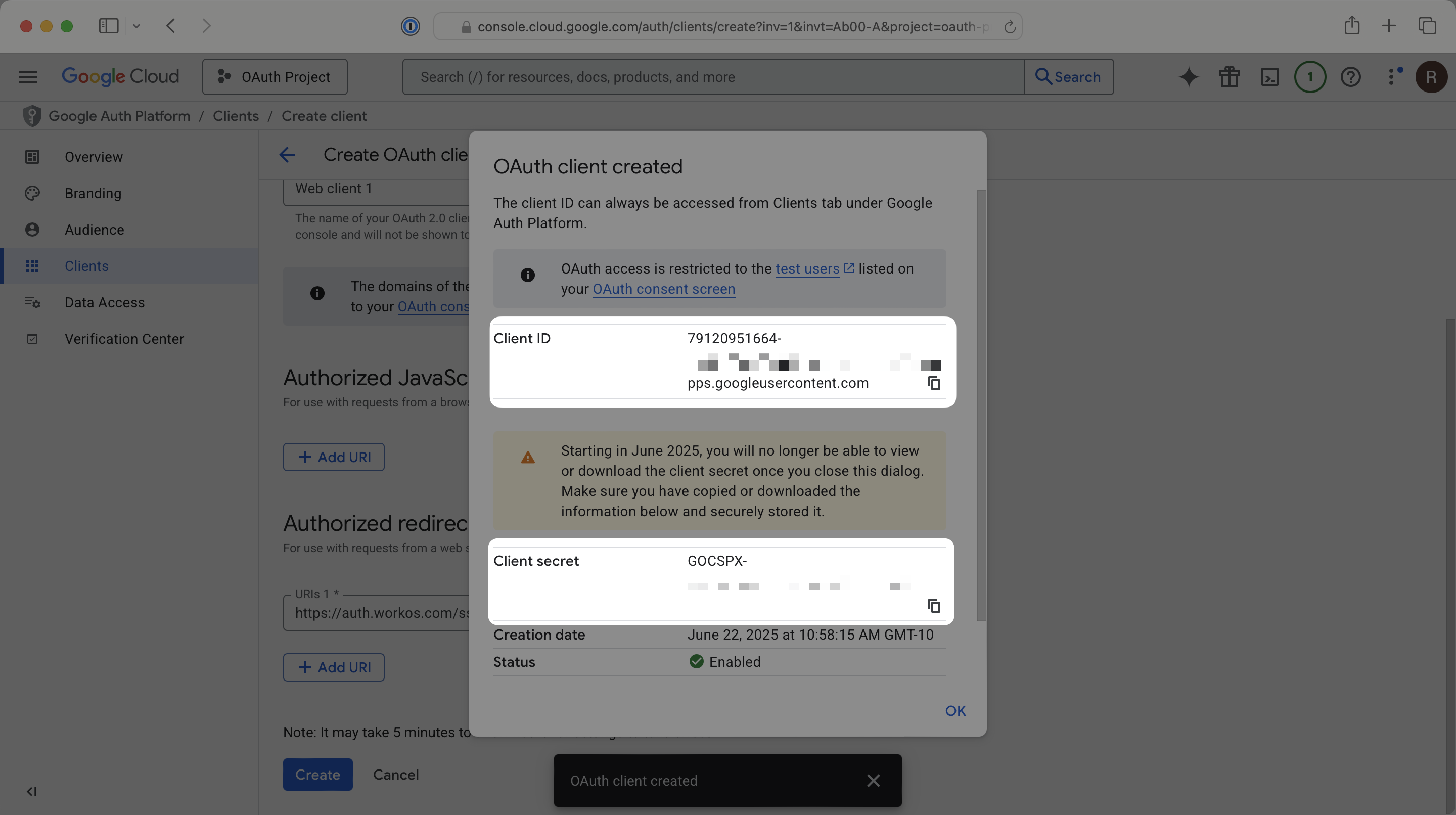Close the OAuth client created toast
Viewport: 1456px width, 815px height.
873,781
